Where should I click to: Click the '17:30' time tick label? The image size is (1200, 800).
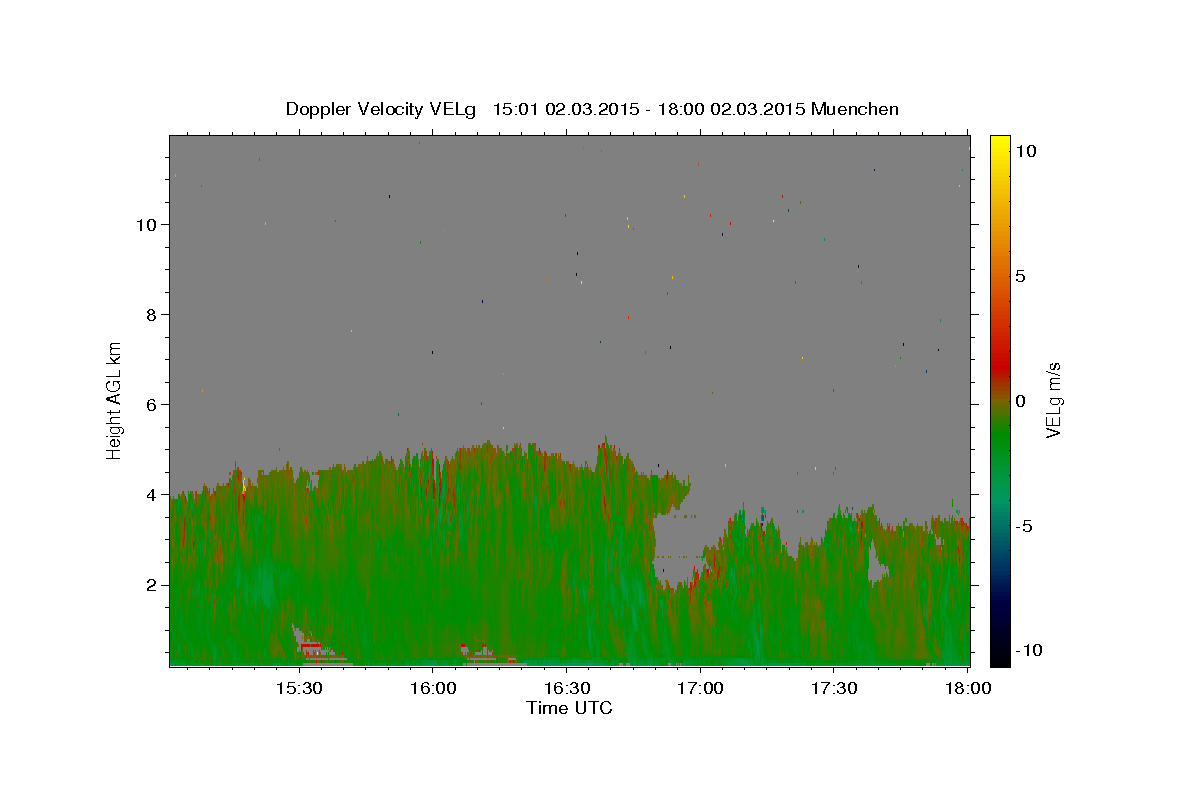point(833,688)
